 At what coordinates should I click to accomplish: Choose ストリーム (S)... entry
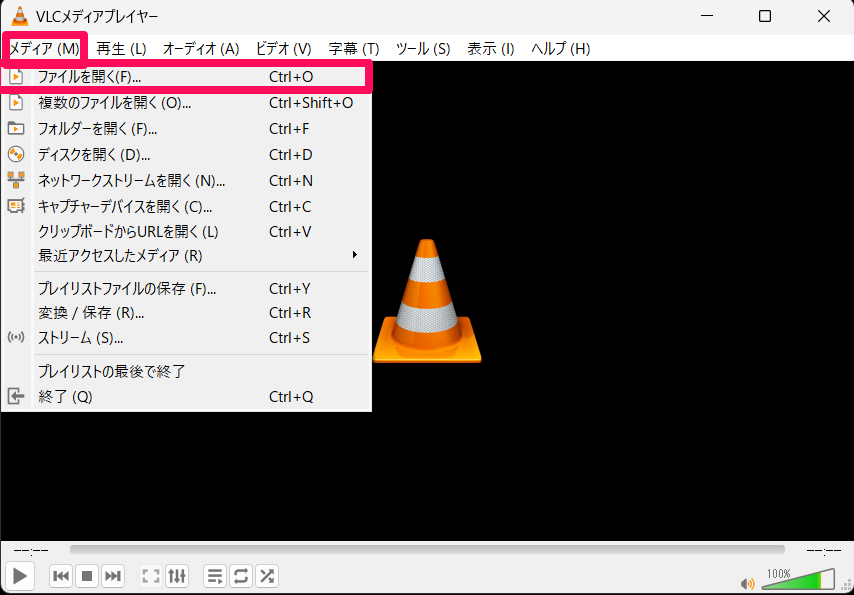point(186,338)
